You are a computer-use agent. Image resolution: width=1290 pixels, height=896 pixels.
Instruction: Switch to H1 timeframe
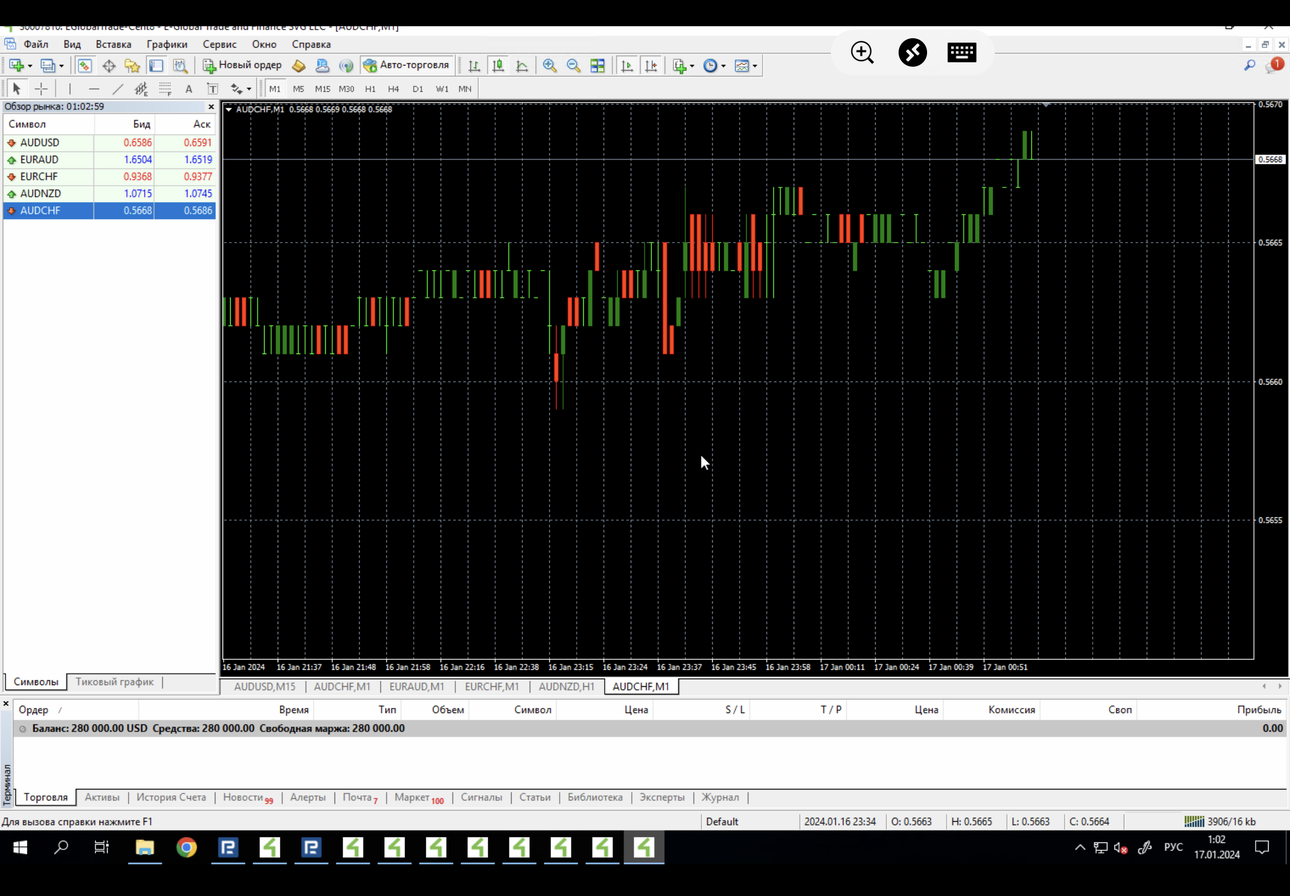tap(370, 89)
